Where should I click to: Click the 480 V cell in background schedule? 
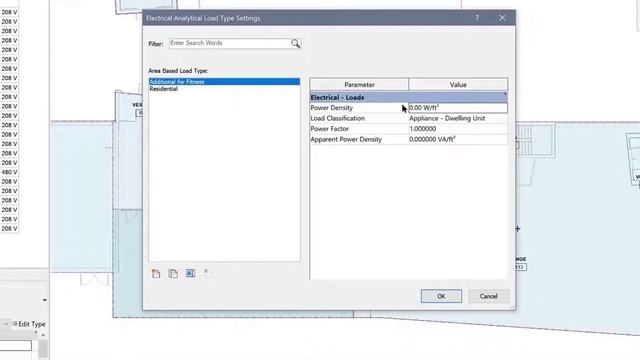pyautogui.click(x=9, y=172)
